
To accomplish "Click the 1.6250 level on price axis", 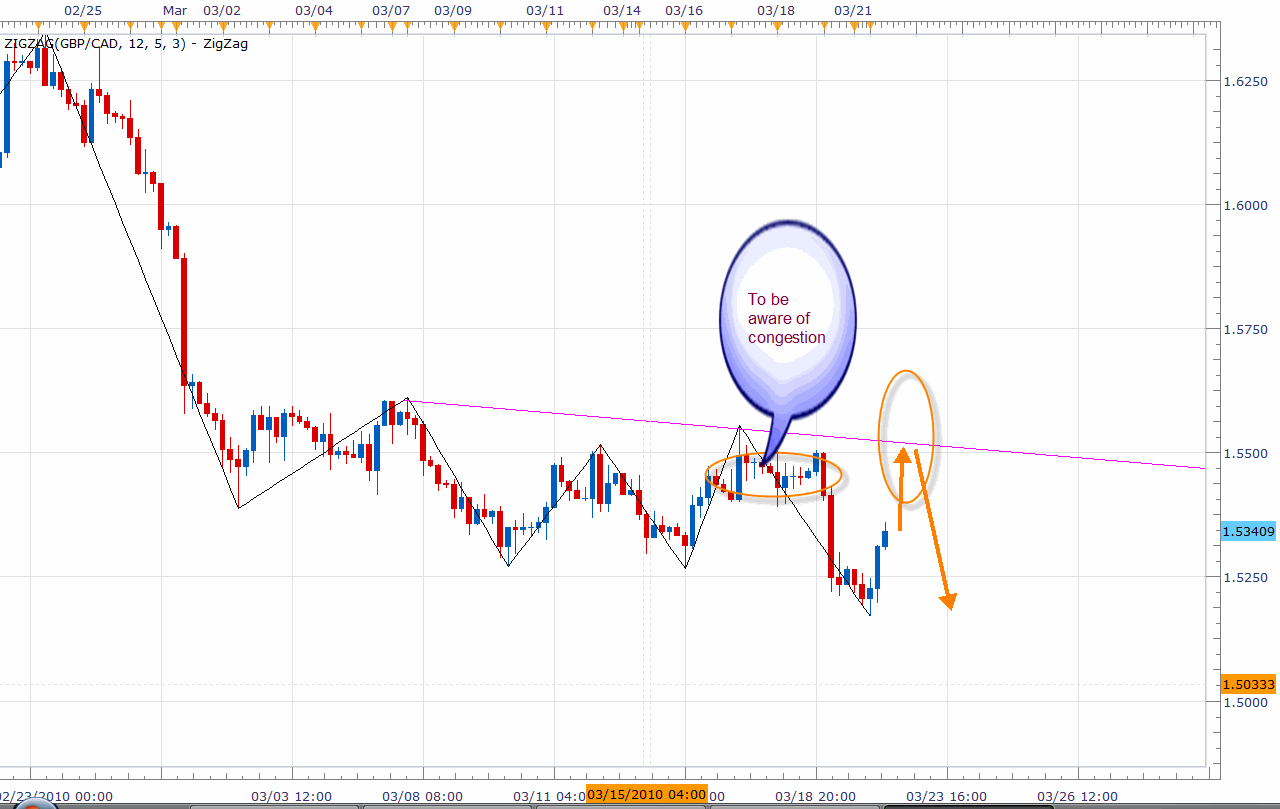I will [1245, 81].
